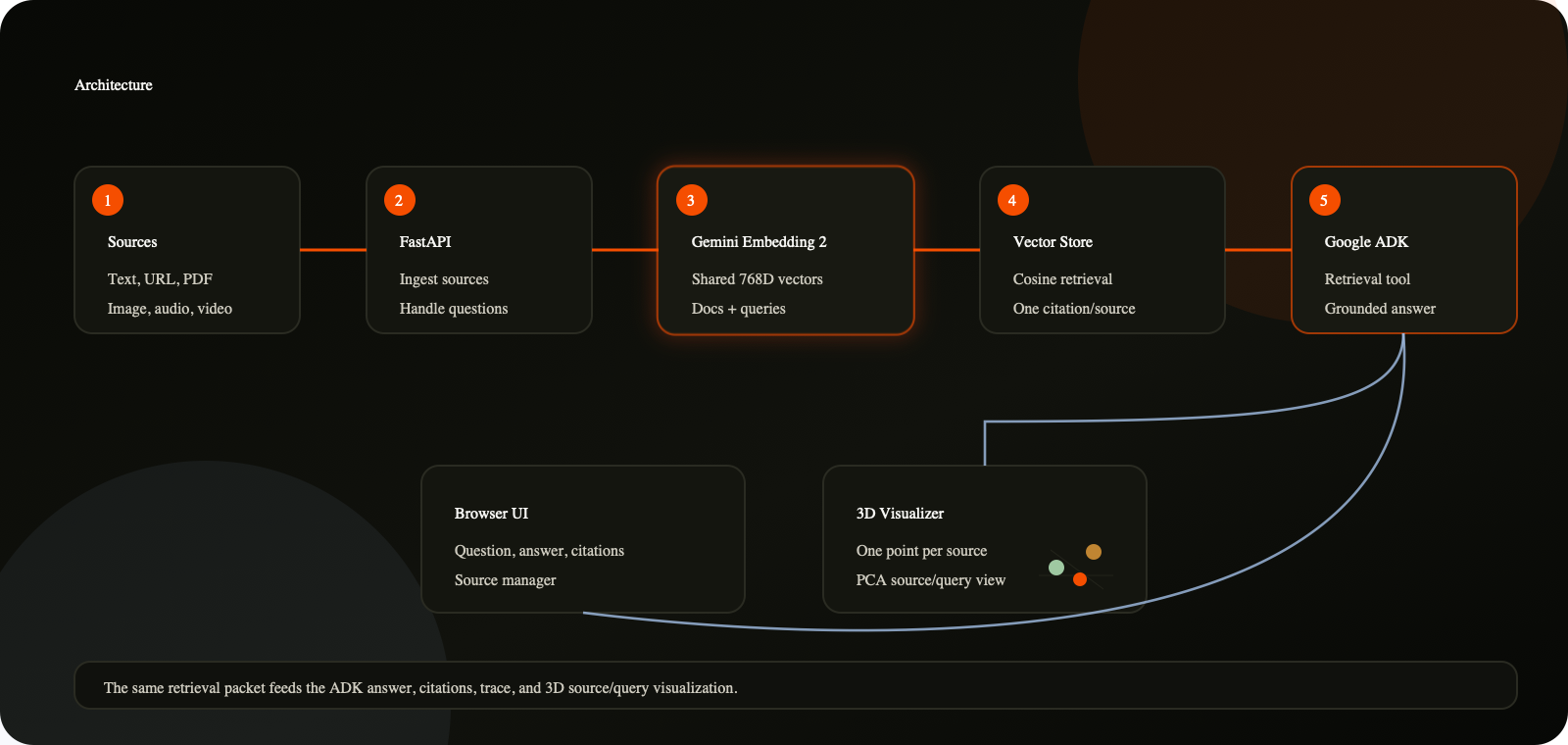This screenshot has width=1568, height=745.
Task: Click 'Question, answer, citations' text
Action: (x=539, y=551)
